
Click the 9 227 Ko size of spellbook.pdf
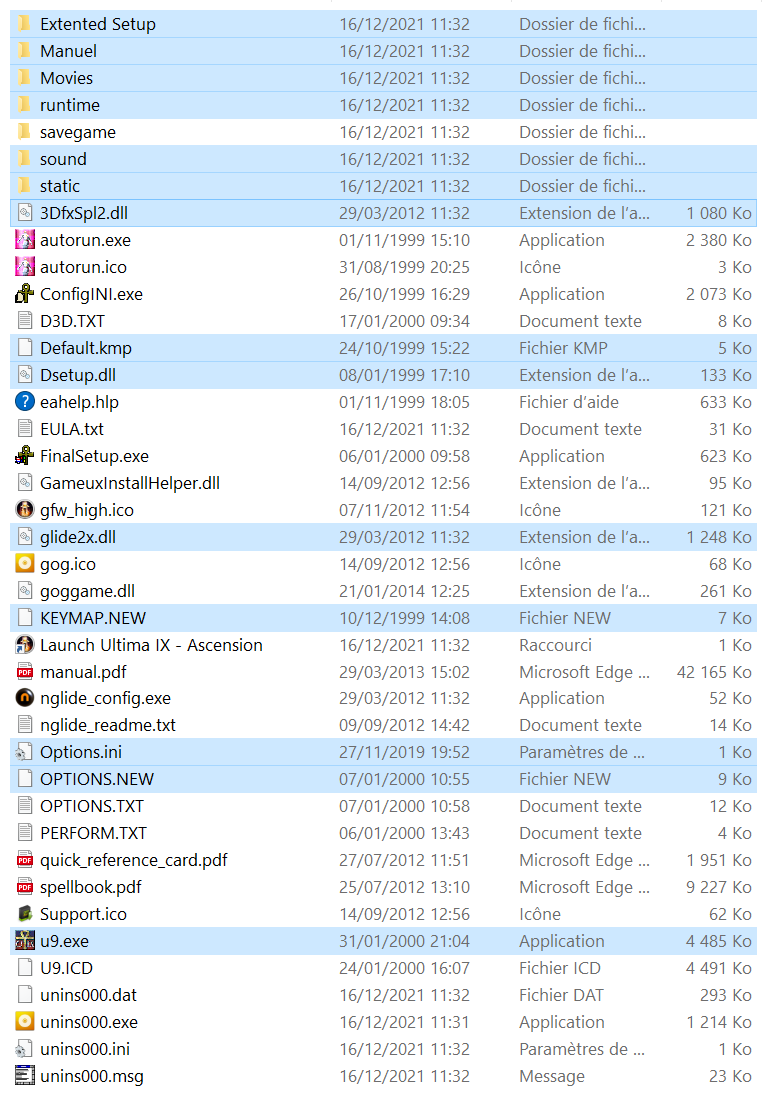[x=719, y=887]
